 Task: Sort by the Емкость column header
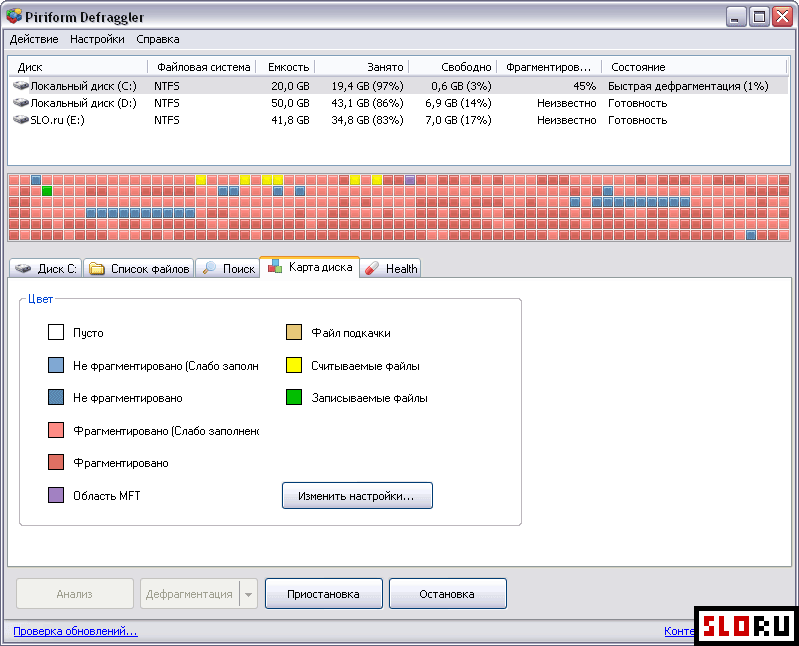click(286, 67)
